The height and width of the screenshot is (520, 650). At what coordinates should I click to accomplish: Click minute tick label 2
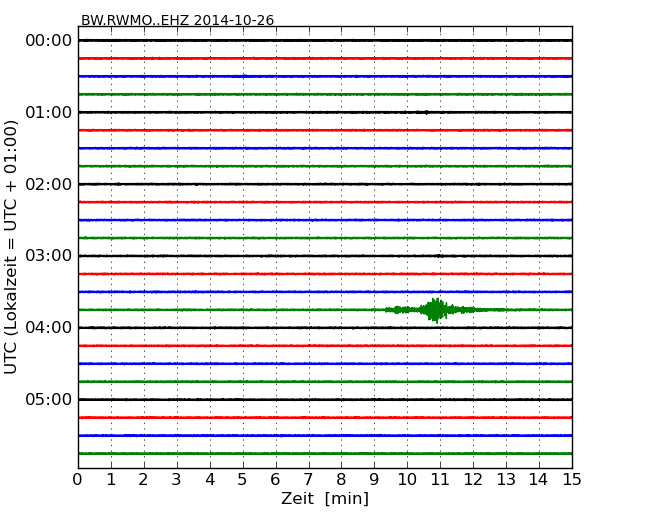coord(143,479)
